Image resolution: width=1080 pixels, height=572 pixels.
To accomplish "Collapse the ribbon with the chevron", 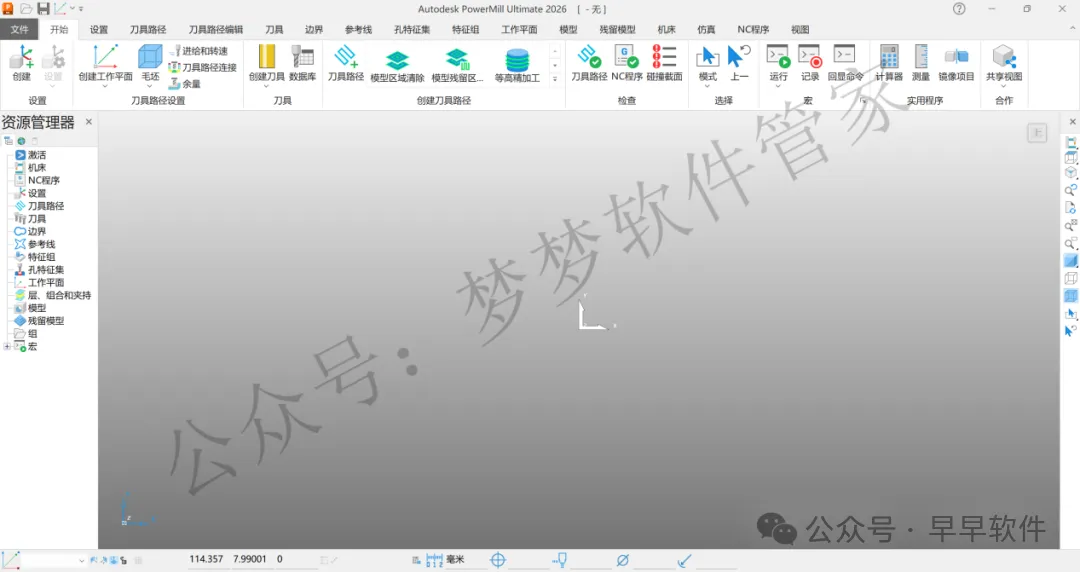I will coord(1072,29).
